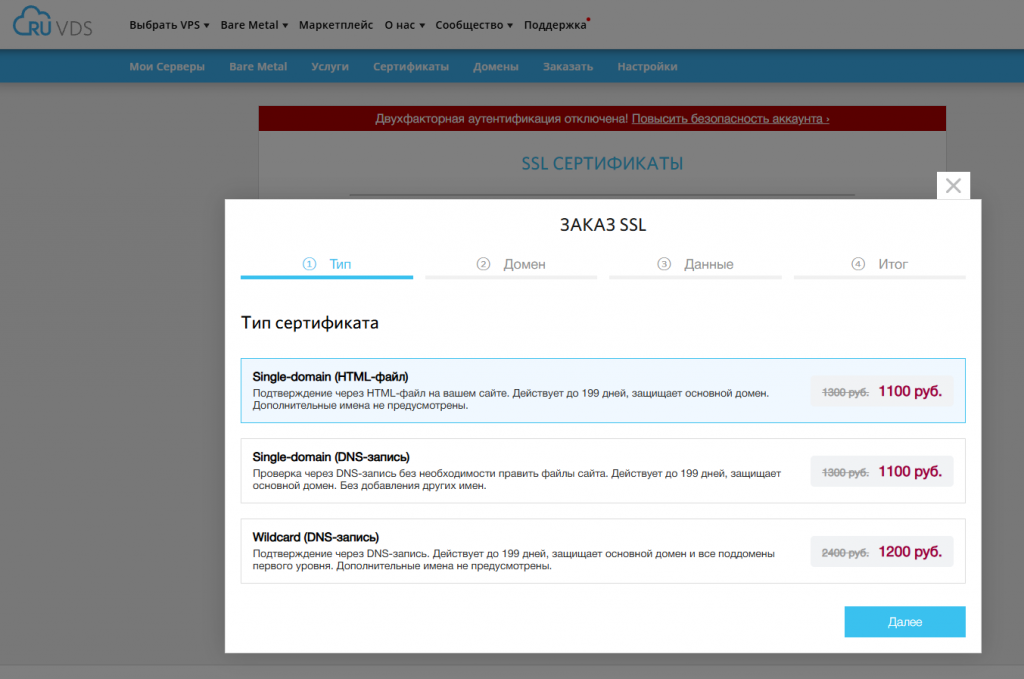Open the Сообщество dropdown menu
The image size is (1024, 679).
point(474,25)
